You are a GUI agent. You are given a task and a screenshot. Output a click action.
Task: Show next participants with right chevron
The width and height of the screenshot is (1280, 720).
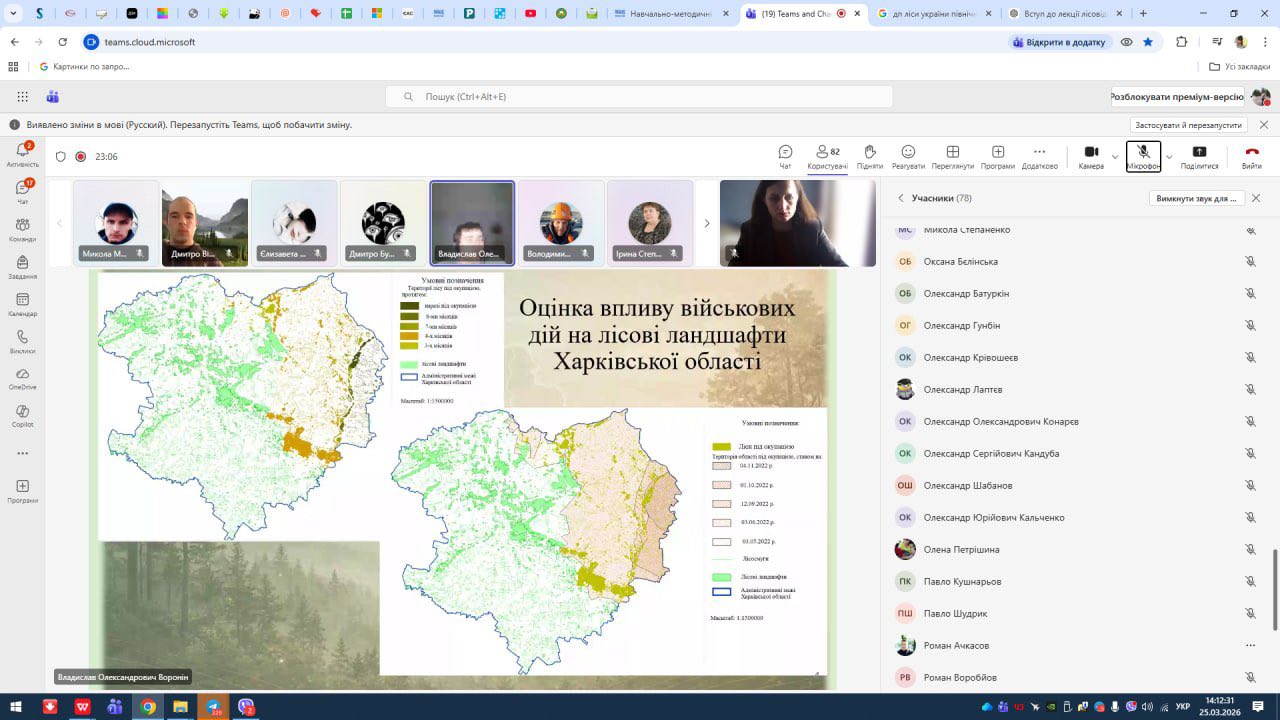[x=707, y=223]
